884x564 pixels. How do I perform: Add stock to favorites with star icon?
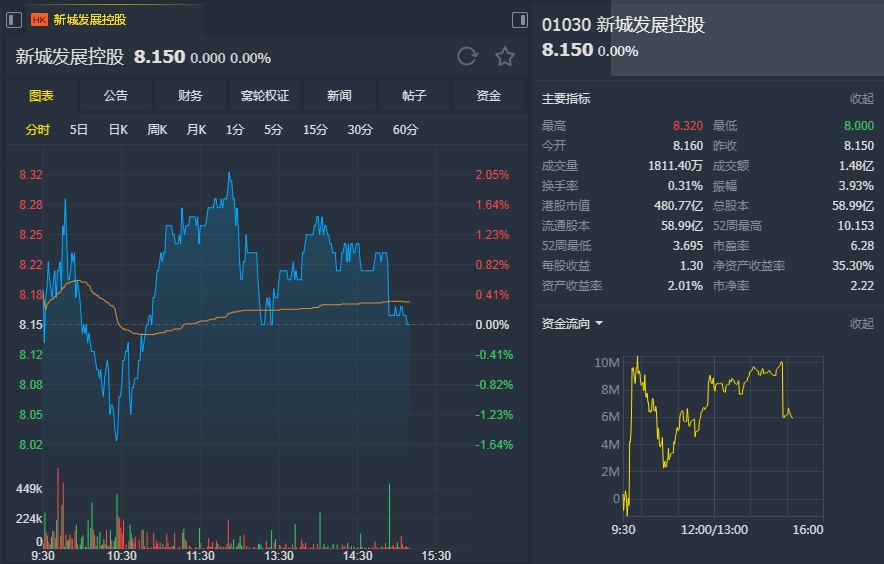pyautogui.click(x=505, y=56)
